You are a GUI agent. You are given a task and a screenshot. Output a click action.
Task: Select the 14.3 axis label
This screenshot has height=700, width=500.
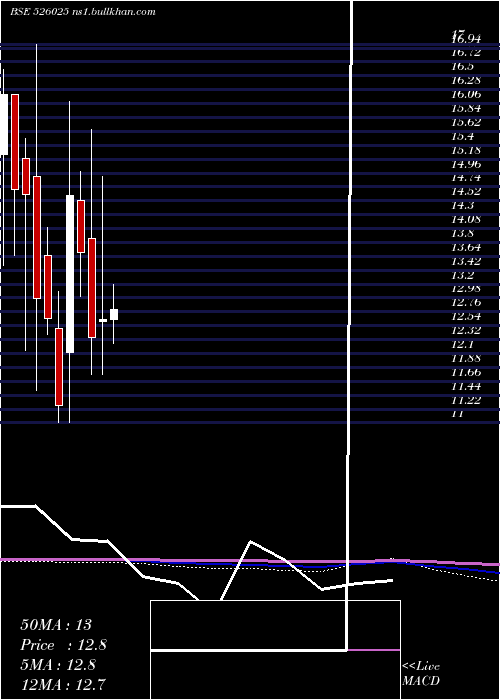462,205
